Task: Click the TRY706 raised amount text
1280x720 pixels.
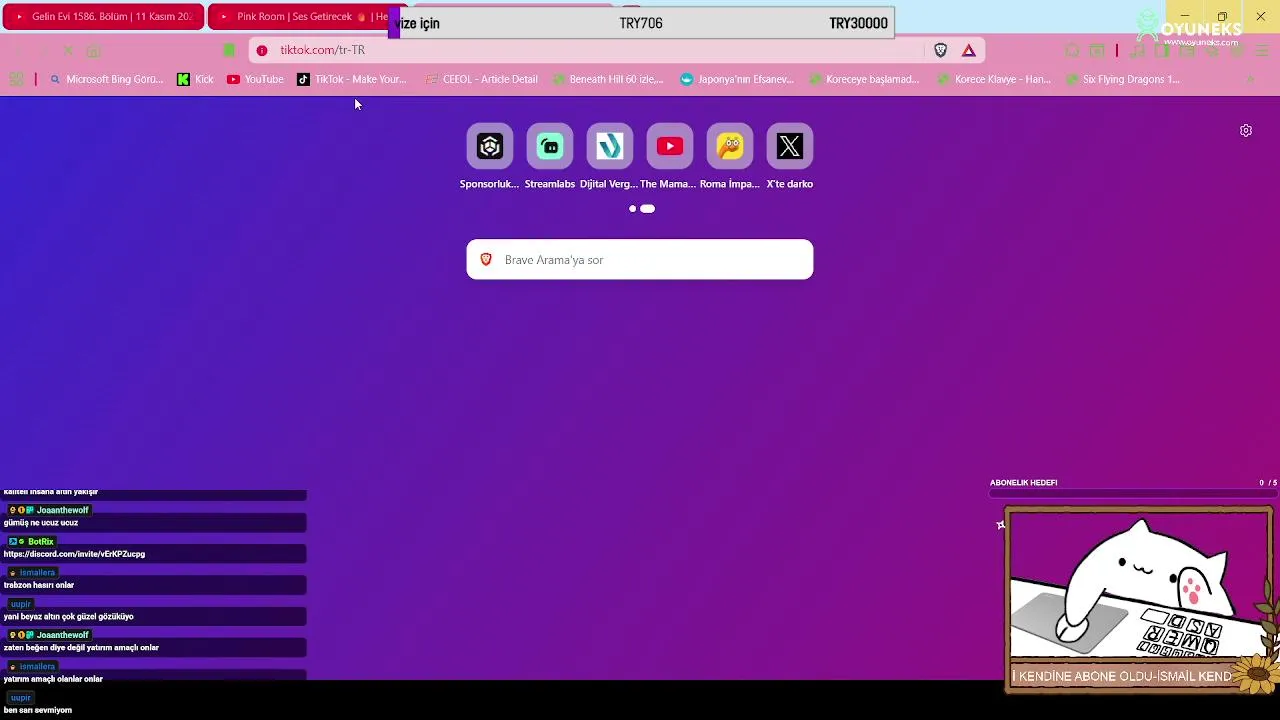Action: pyautogui.click(x=641, y=23)
